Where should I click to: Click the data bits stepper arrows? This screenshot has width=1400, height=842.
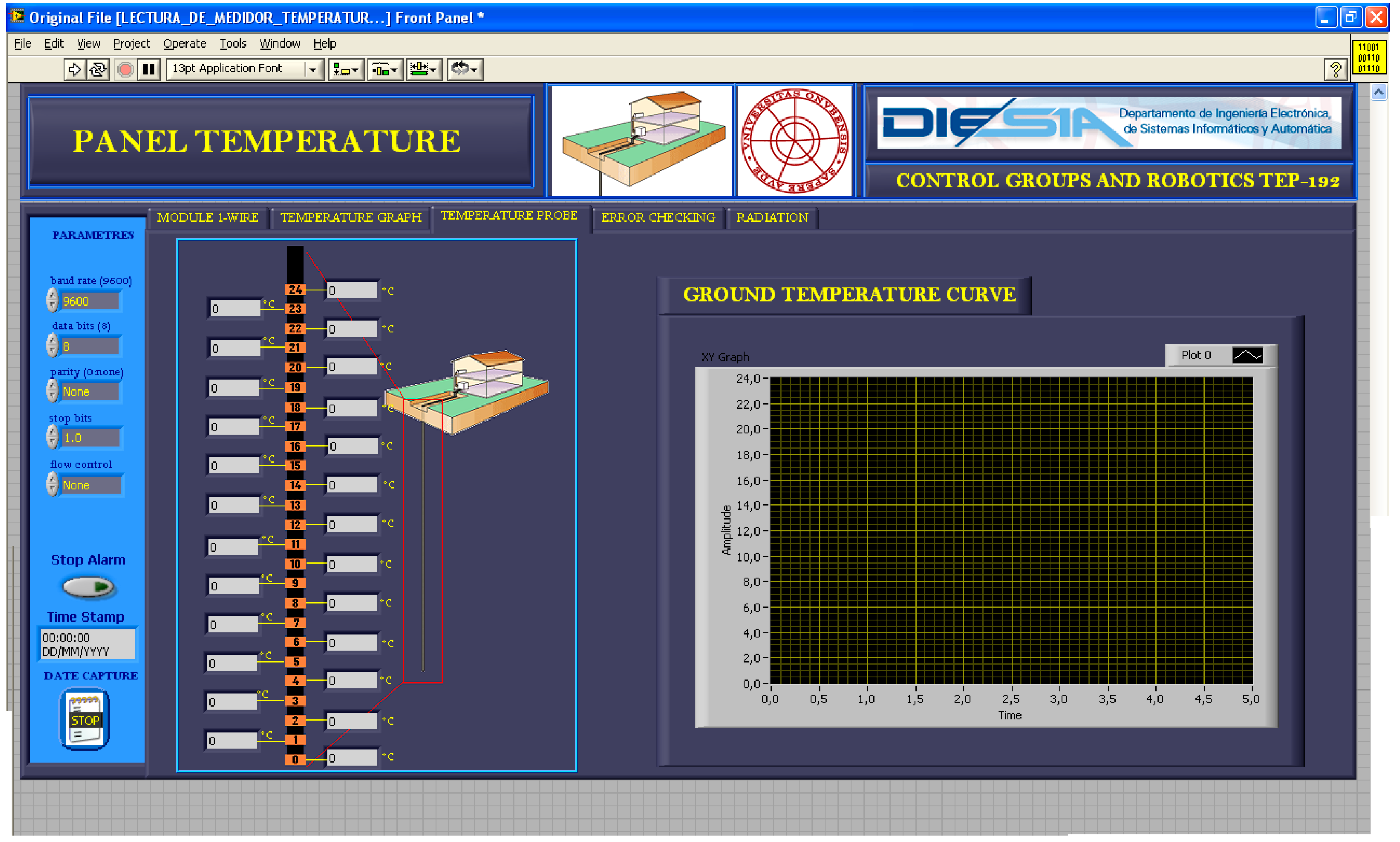[52, 345]
